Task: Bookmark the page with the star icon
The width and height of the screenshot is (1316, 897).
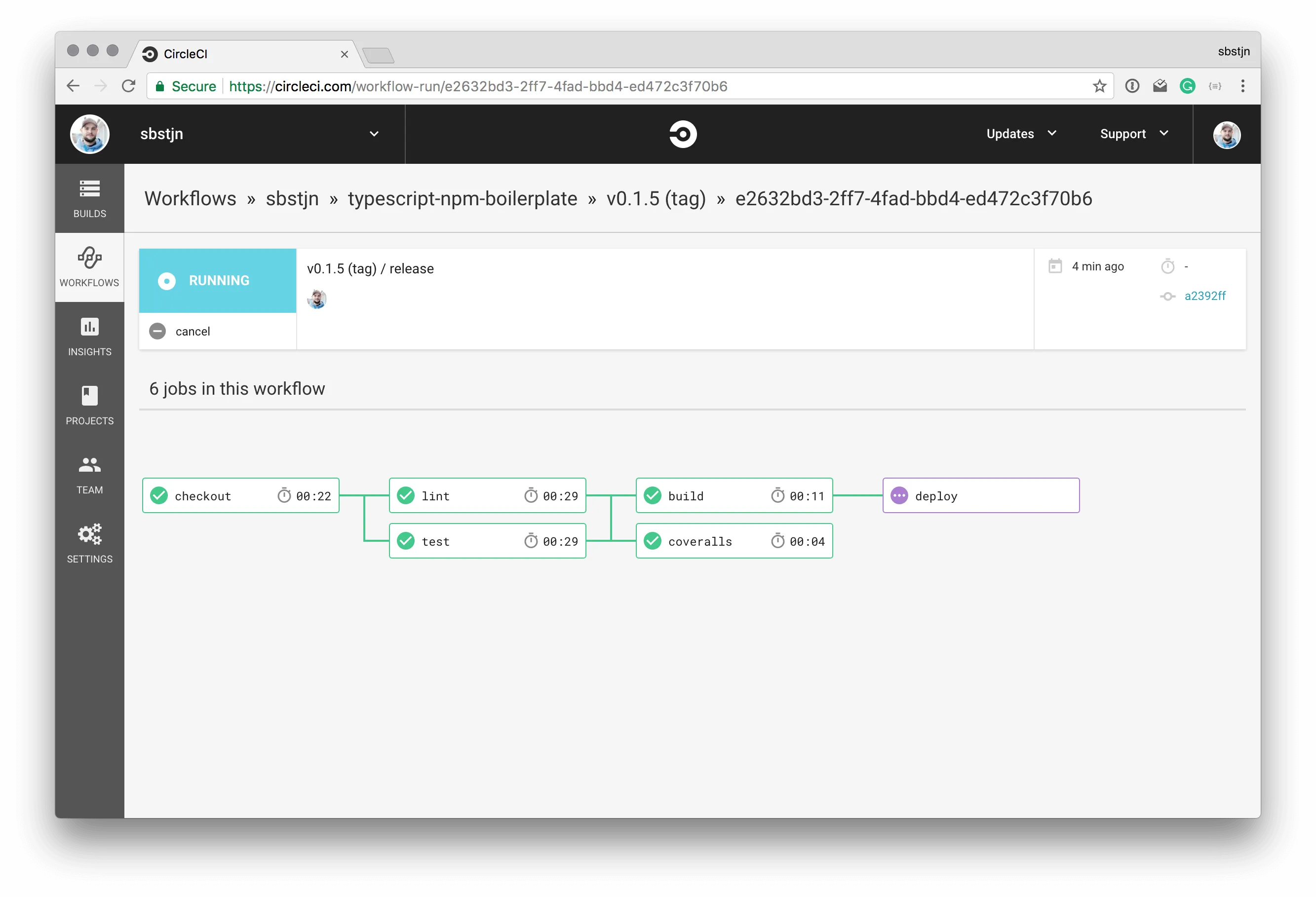Action: coord(1099,86)
